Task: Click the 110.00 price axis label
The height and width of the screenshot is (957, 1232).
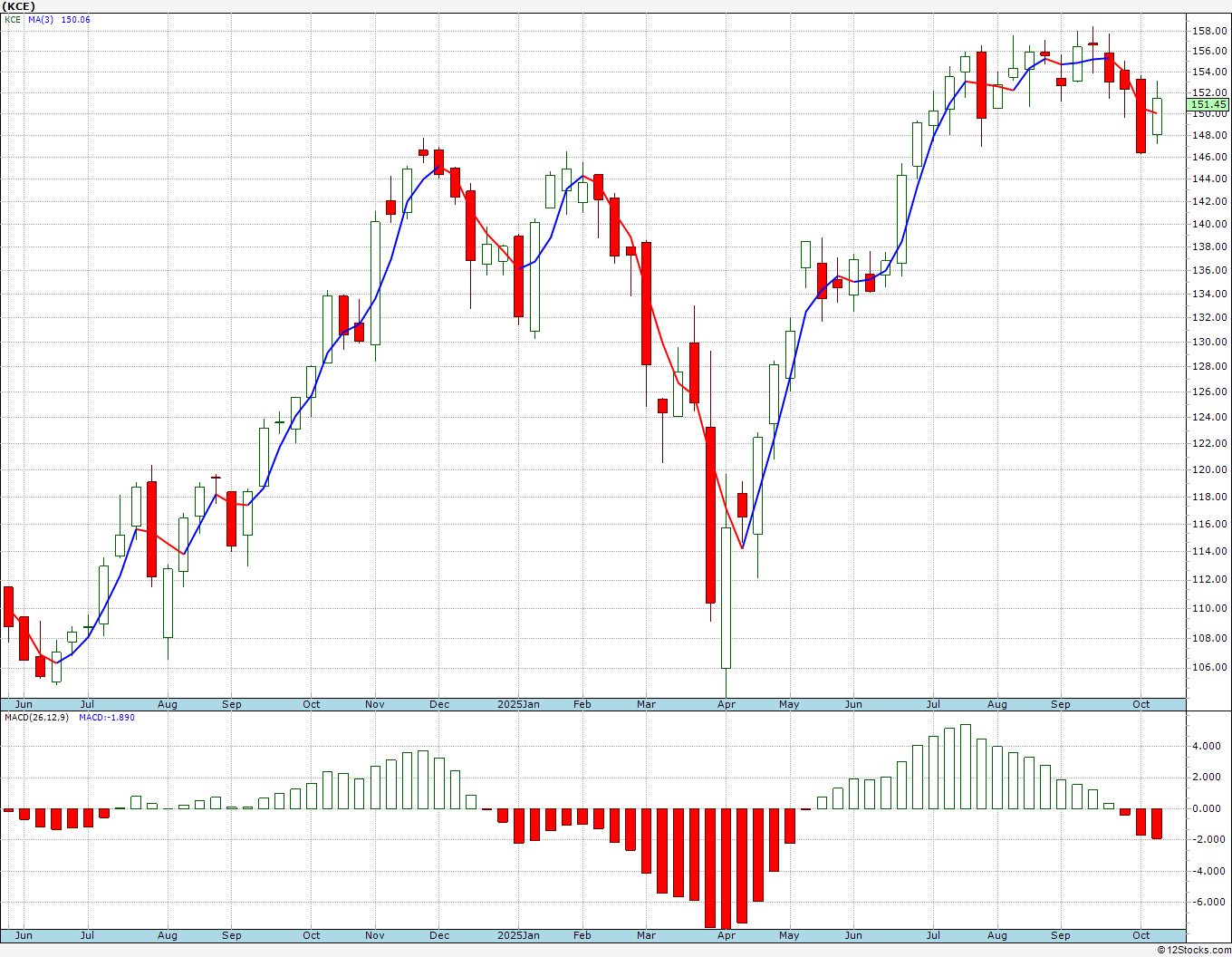Action: point(1211,608)
